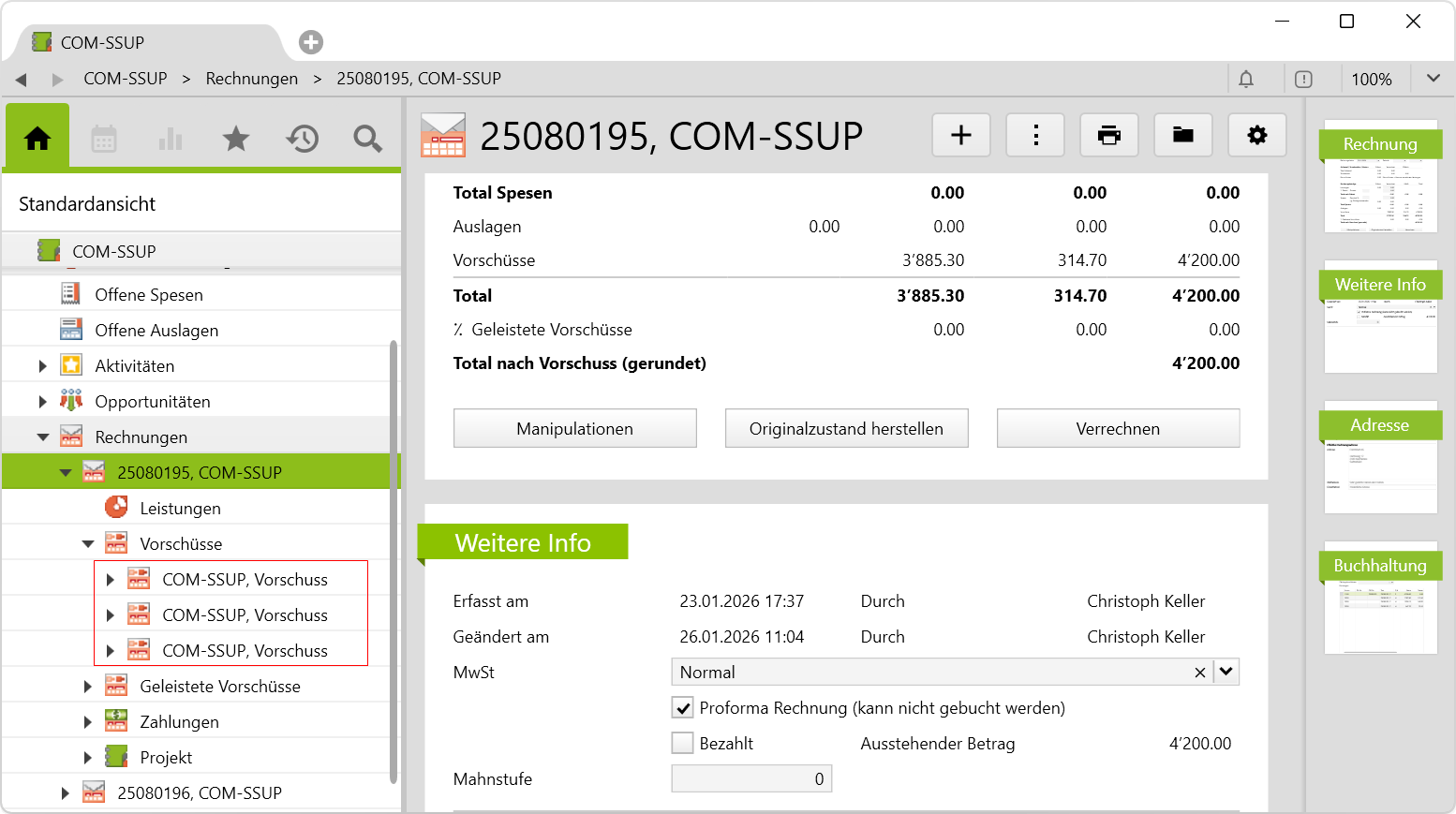Viewport: 1456px width, 814px height.
Task: Expand the Aktivitäten tree node
Action: click(x=43, y=366)
